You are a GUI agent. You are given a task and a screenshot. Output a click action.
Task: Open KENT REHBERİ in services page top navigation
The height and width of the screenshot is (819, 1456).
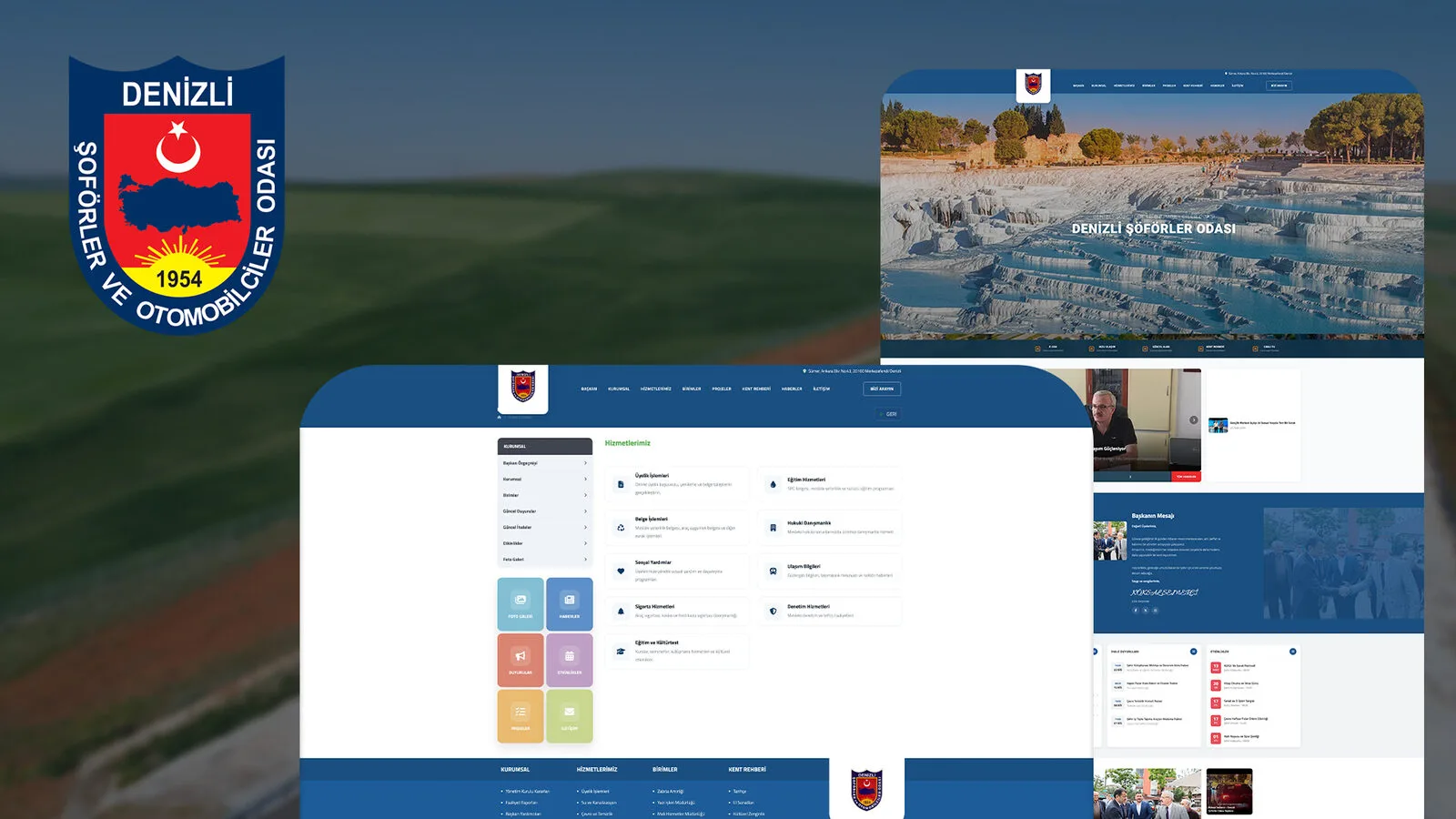[x=756, y=389]
